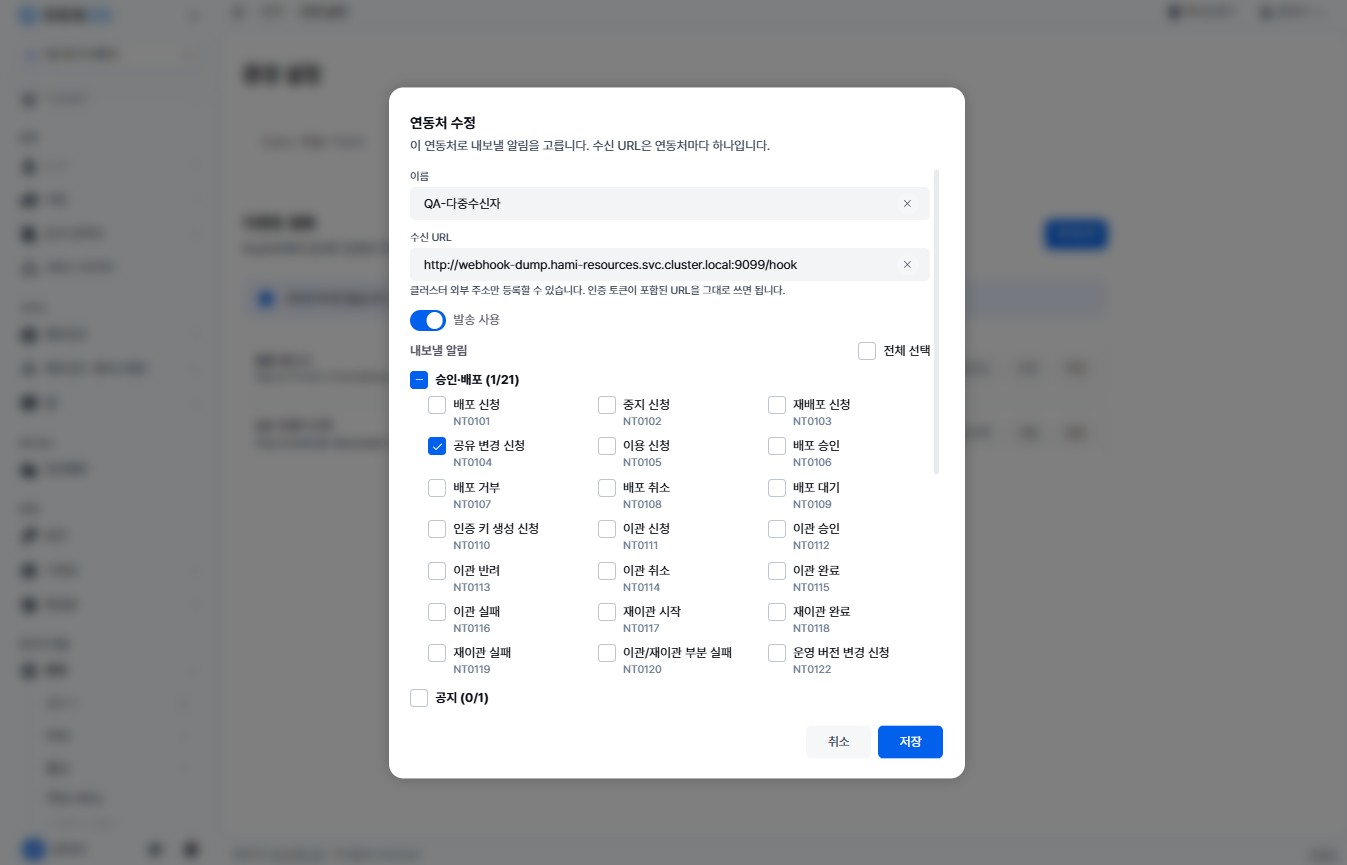The image size is (1347, 865).
Task: Check the 이관 승인 NT0112 checkbox
Action: pos(777,529)
